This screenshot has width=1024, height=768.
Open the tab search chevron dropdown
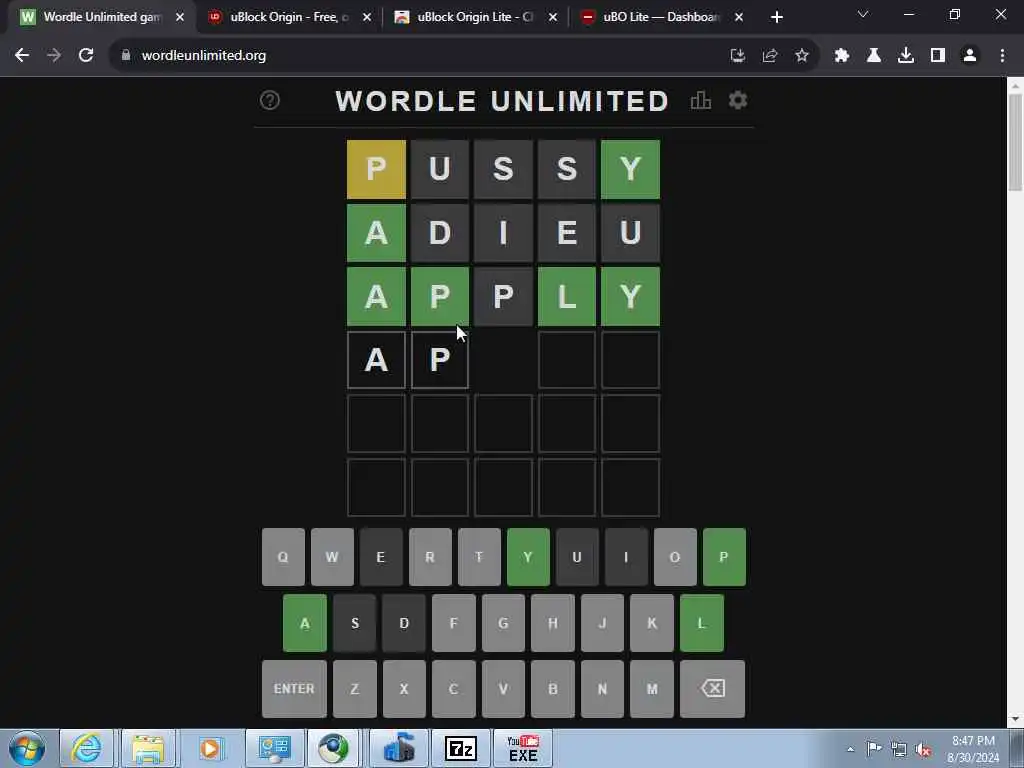tap(863, 14)
